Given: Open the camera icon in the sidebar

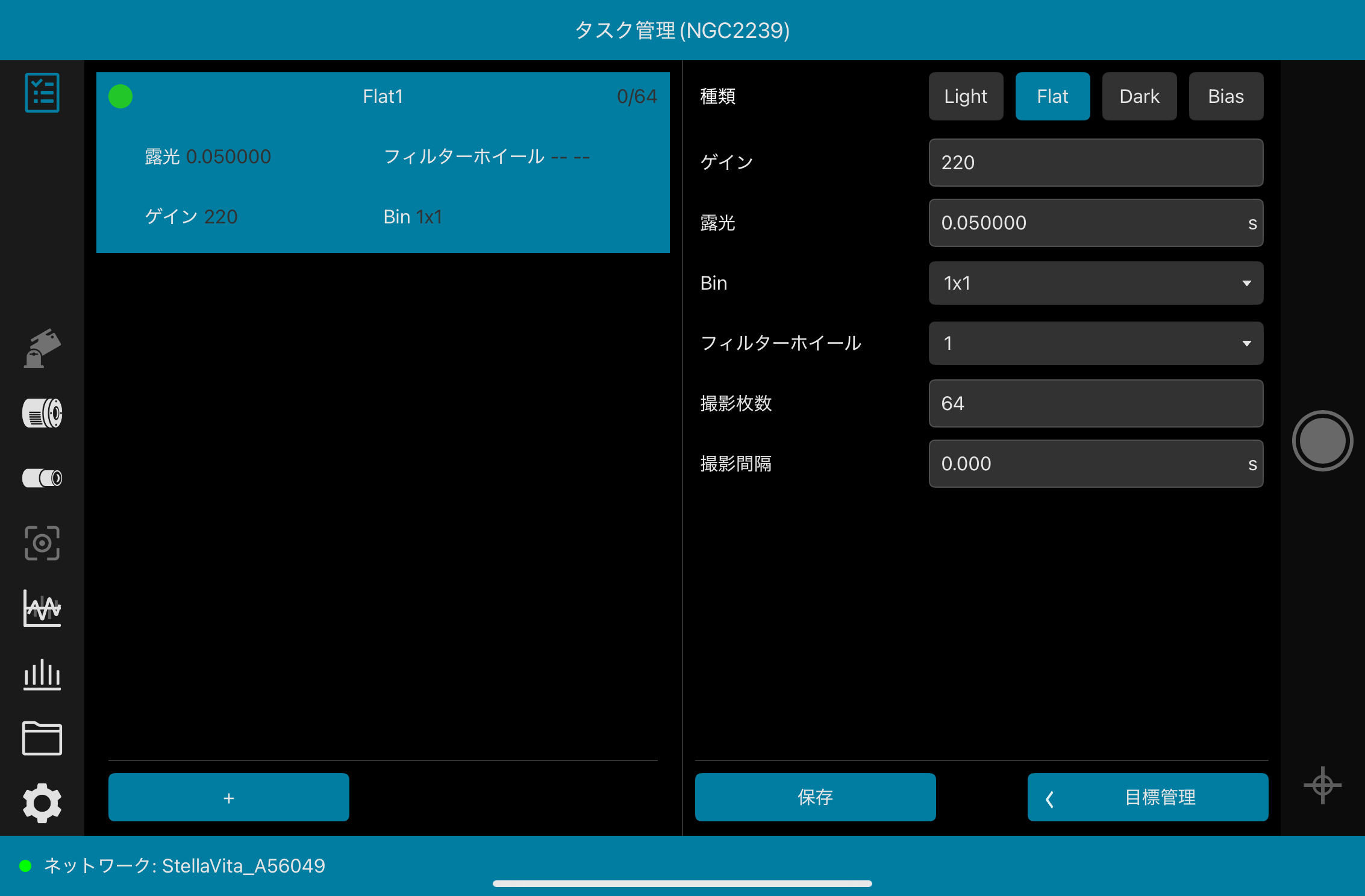Looking at the screenshot, I should click(x=42, y=413).
